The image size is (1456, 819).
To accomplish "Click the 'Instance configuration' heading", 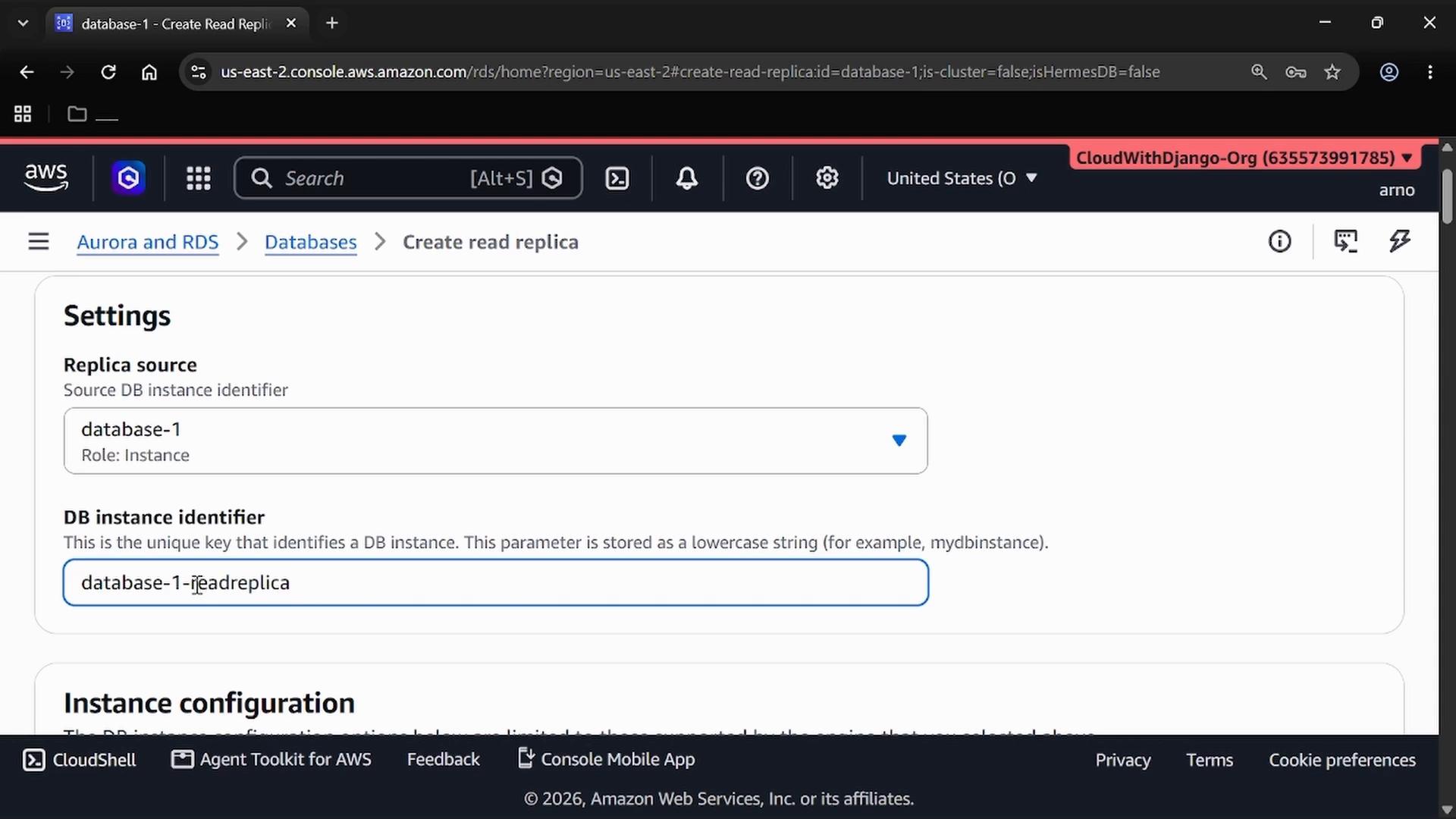I will point(209,703).
